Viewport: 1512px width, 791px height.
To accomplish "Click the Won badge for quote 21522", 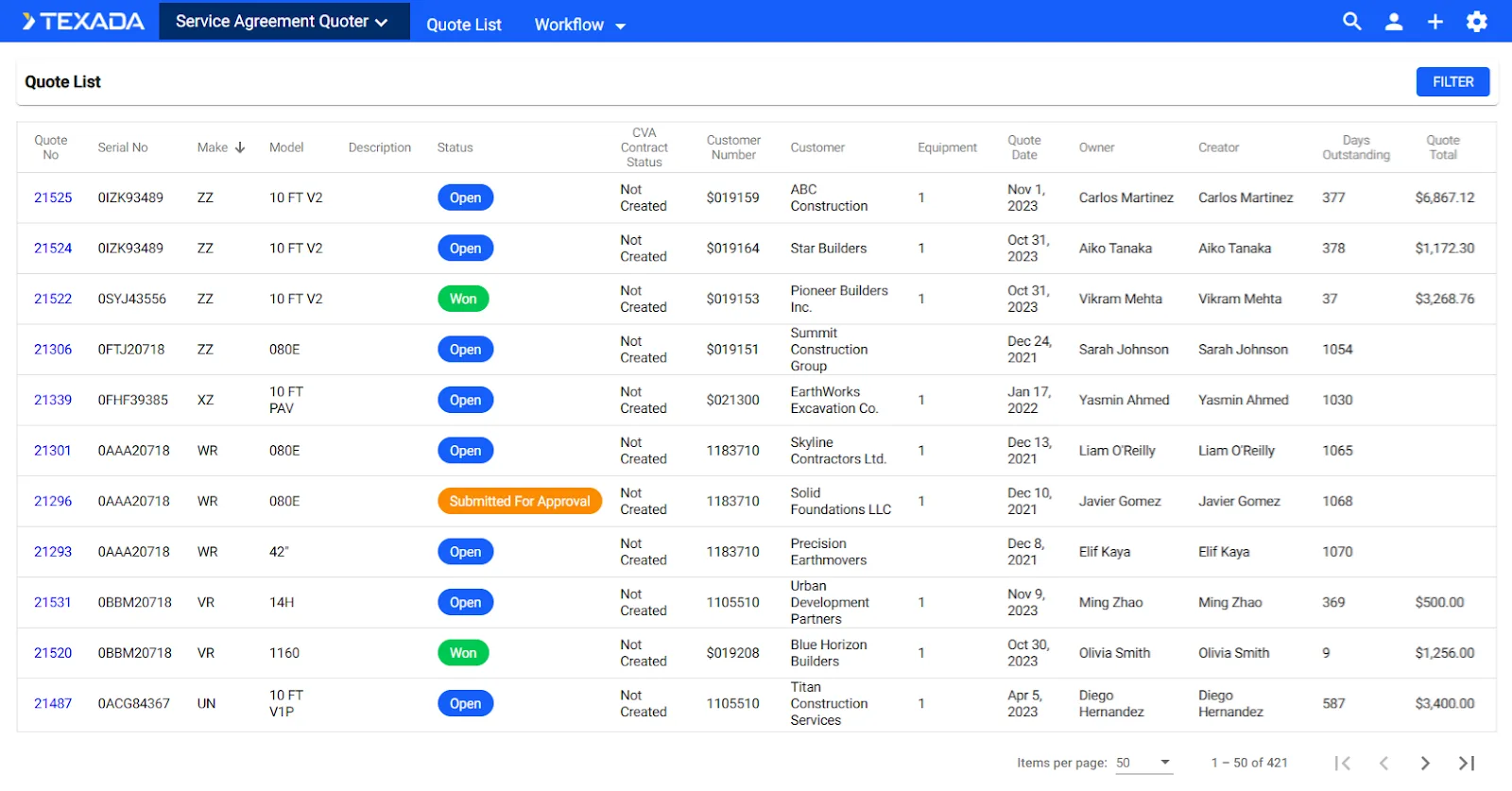I will (x=463, y=299).
